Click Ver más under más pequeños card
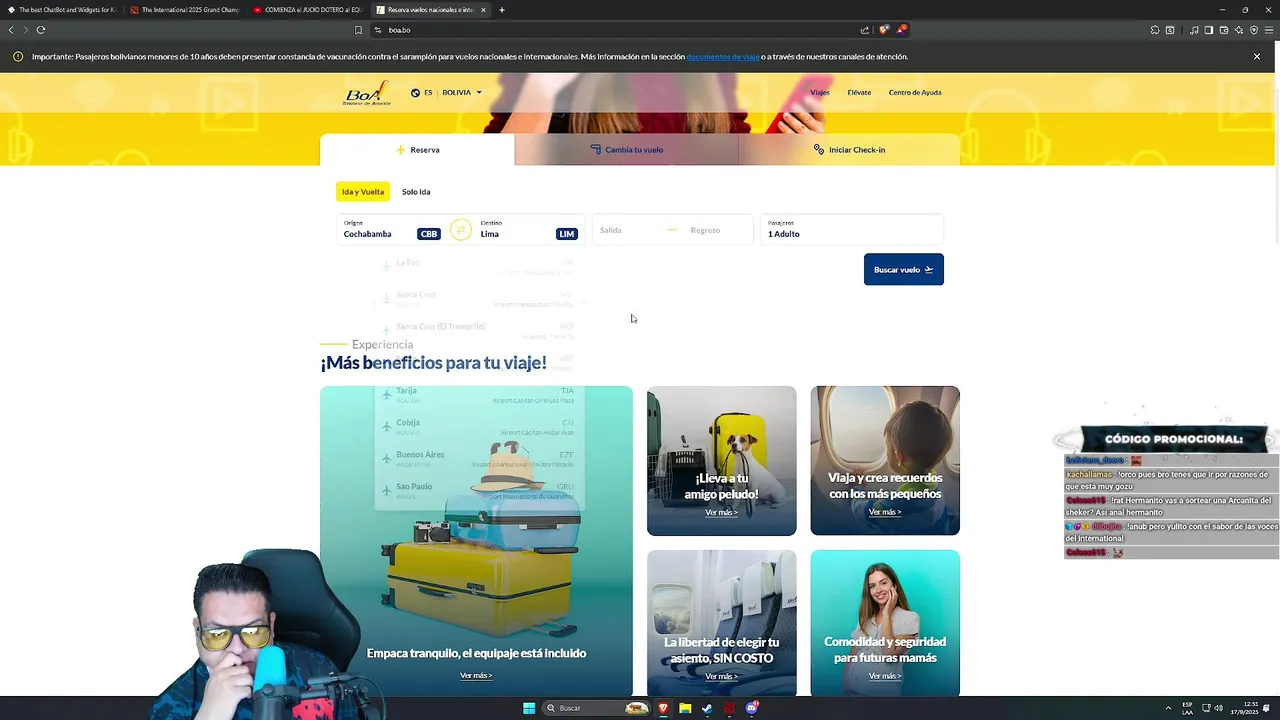Image resolution: width=1280 pixels, height=720 pixels. (885, 512)
